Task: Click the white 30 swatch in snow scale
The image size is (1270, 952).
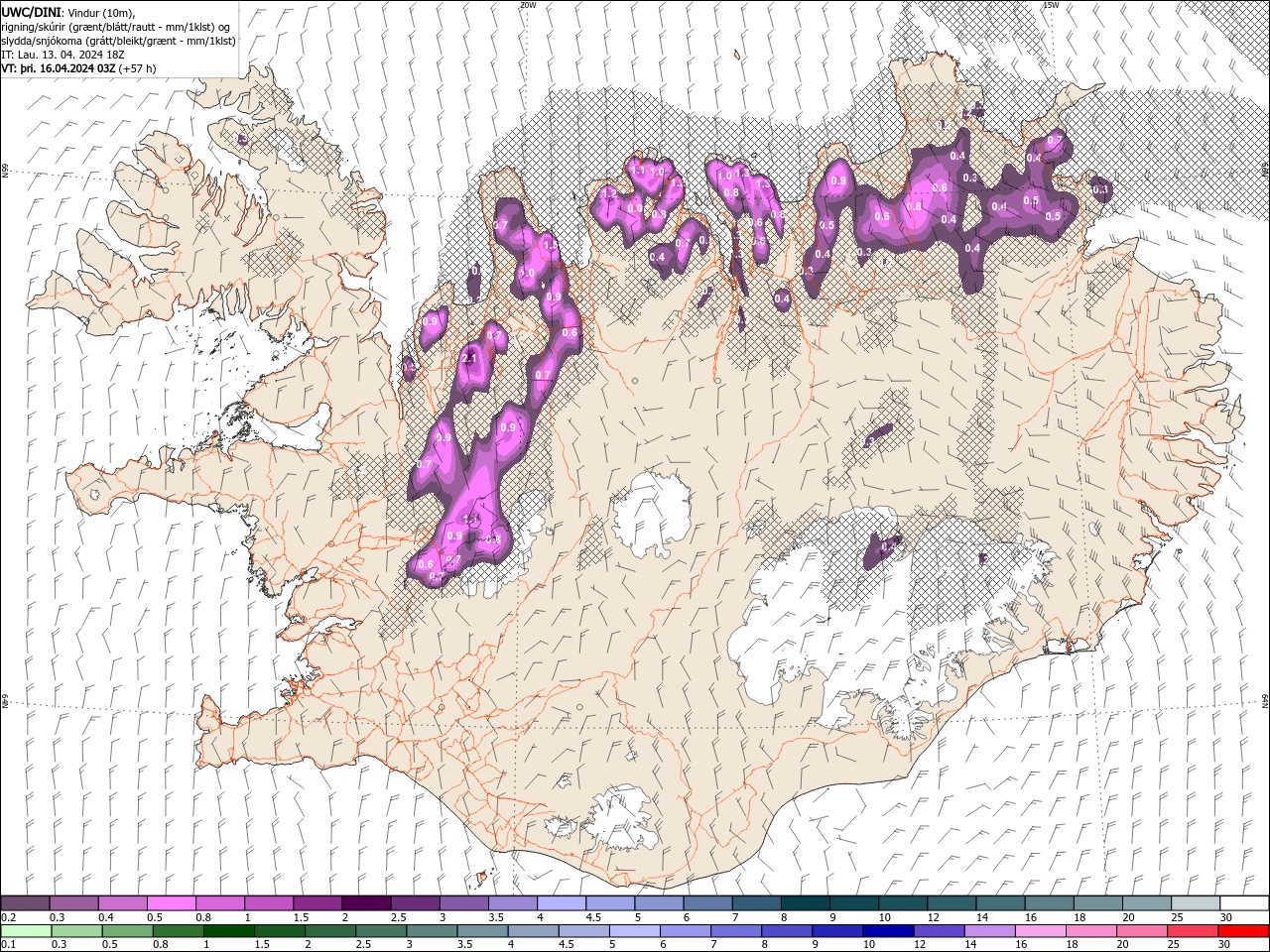Action: click(x=1243, y=903)
